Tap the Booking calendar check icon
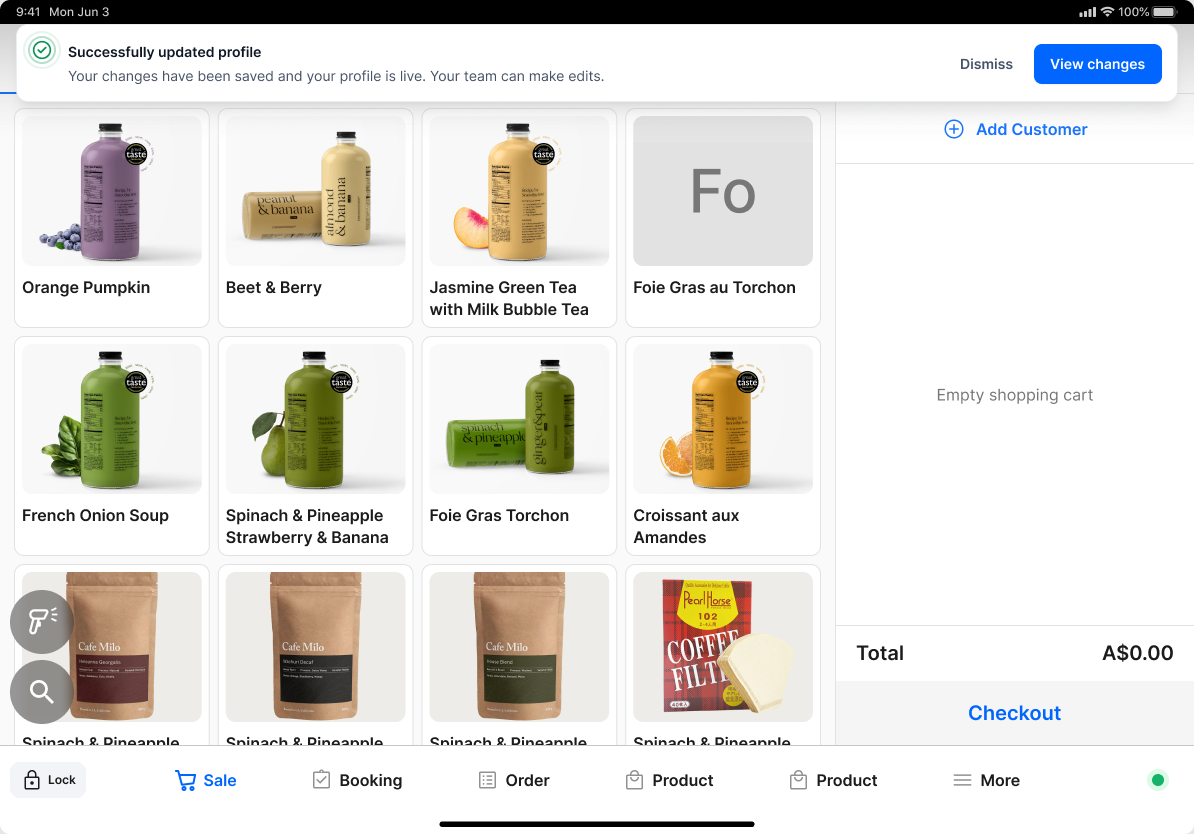Viewport: 1194px width, 834px height. tap(321, 780)
